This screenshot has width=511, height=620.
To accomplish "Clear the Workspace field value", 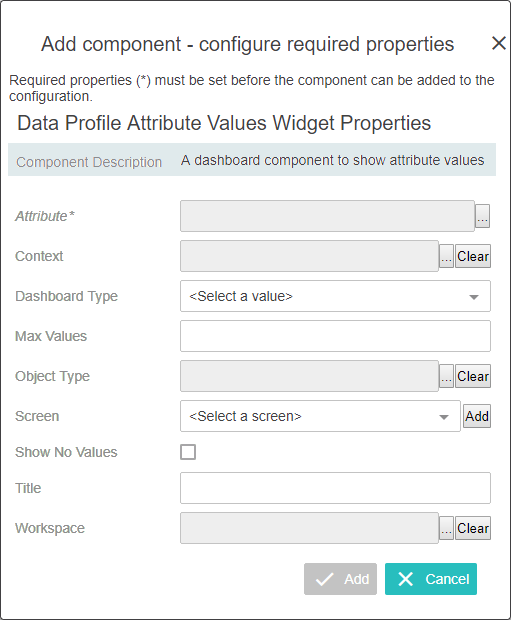I will pos(473,528).
